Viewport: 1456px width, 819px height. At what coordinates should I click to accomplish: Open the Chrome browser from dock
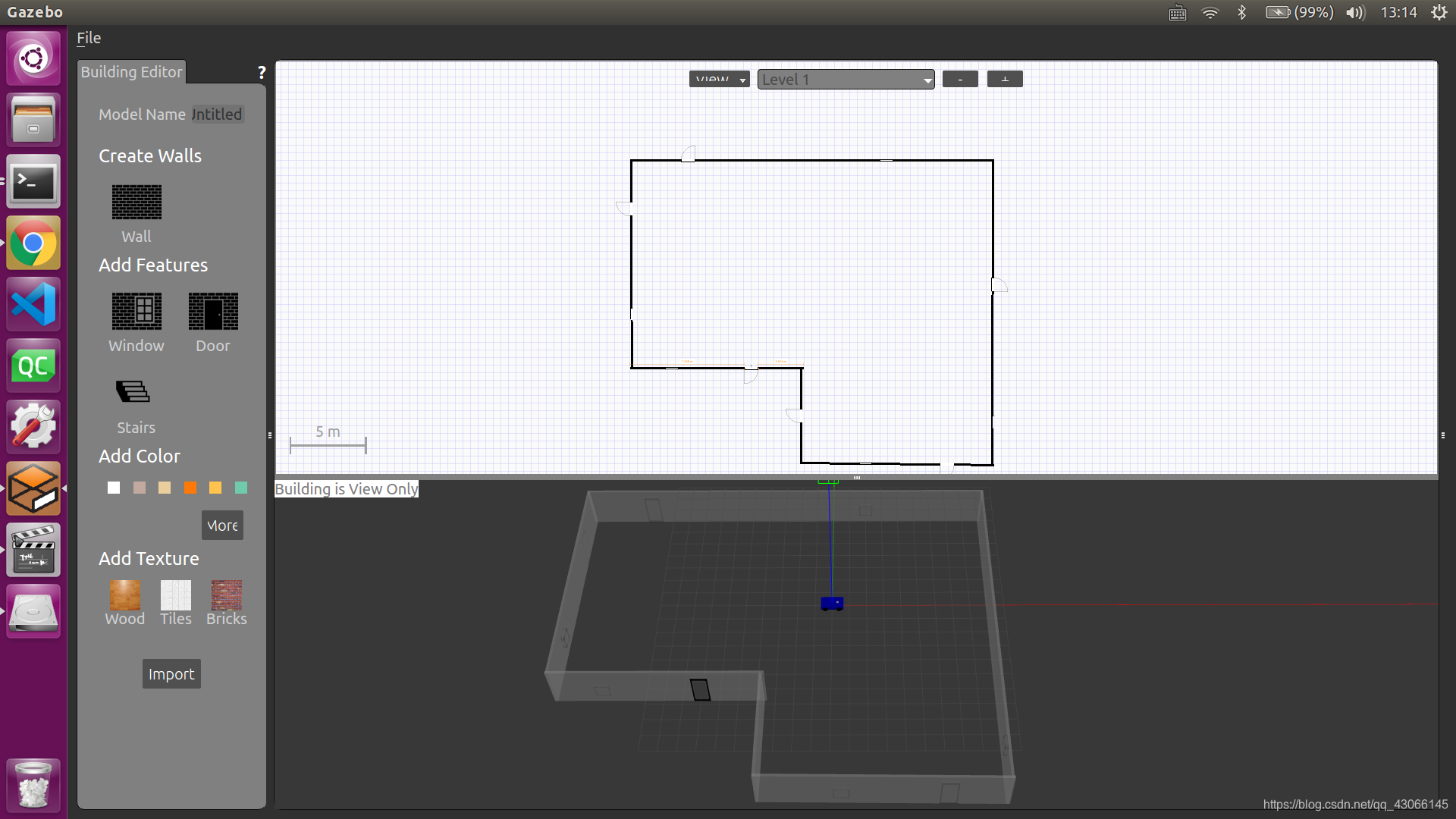(x=32, y=242)
